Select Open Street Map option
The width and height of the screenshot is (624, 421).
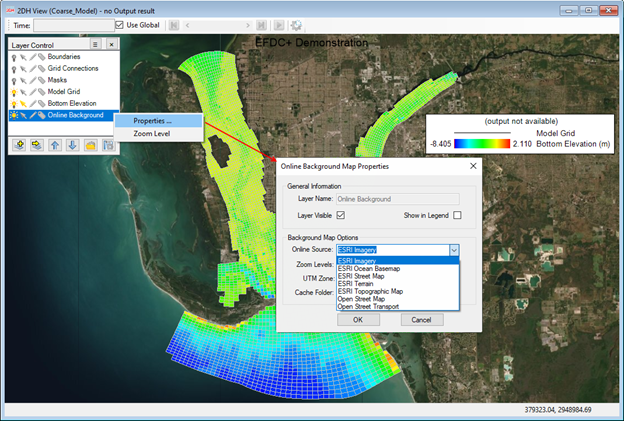398,299
